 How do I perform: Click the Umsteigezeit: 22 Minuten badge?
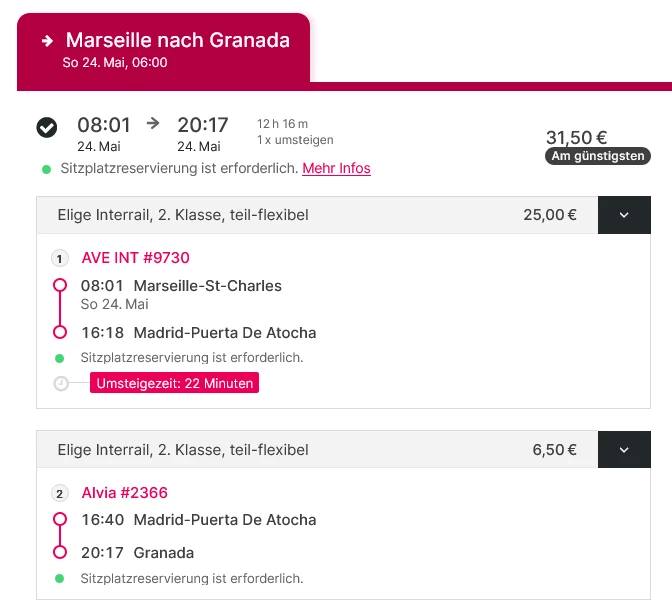(x=174, y=383)
